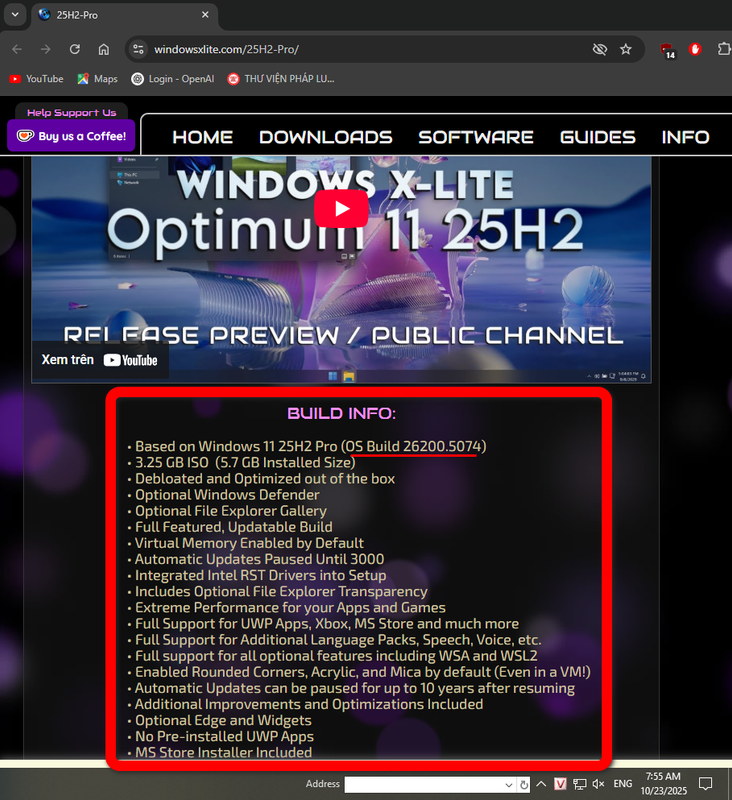The width and height of the screenshot is (732, 800).
Task: Open the tab search dropdown arrow
Action: 15,14
